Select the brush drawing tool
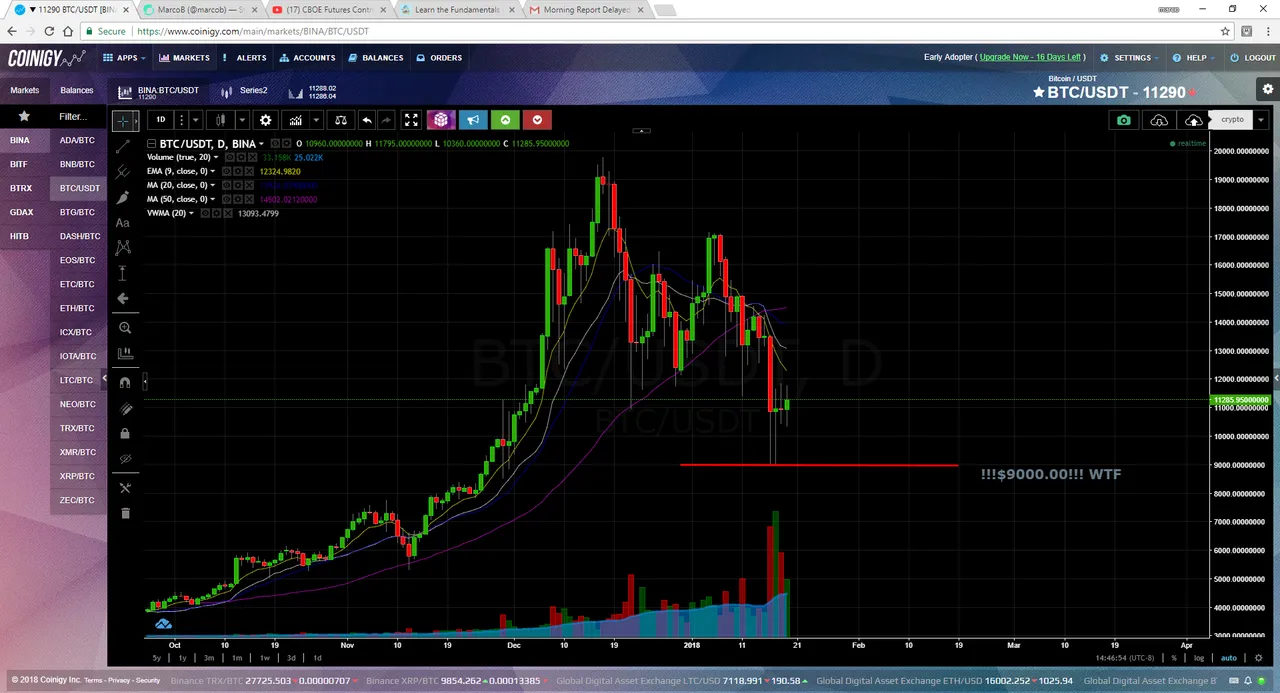The image size is (1280, 693). tap(123, 198)
